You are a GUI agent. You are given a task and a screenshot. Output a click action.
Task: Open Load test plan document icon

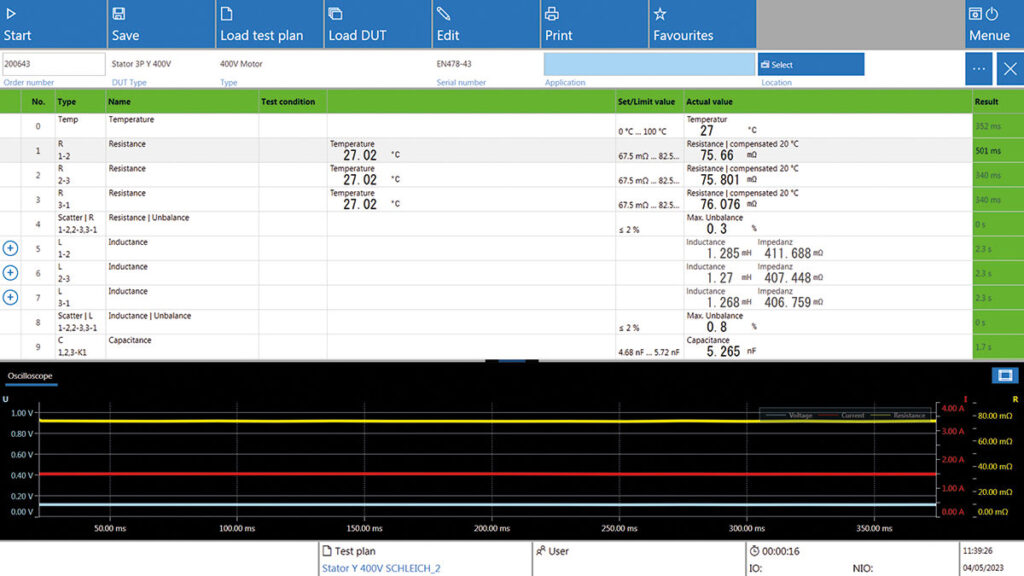pyautogui.click(x=227, y=14)
